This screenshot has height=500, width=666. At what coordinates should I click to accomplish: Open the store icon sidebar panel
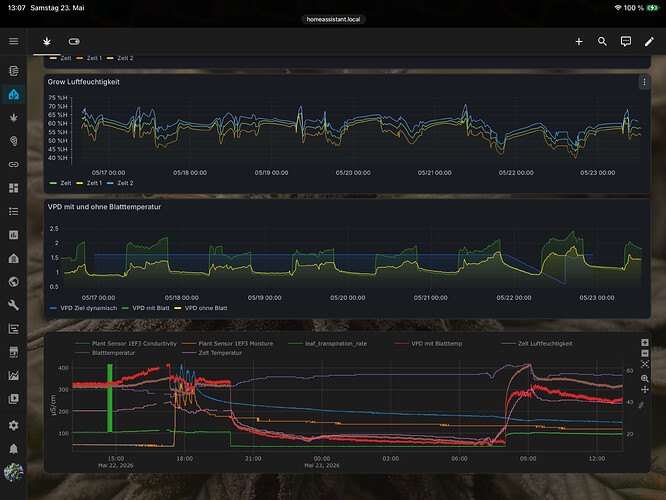click(x=14, y=352)
